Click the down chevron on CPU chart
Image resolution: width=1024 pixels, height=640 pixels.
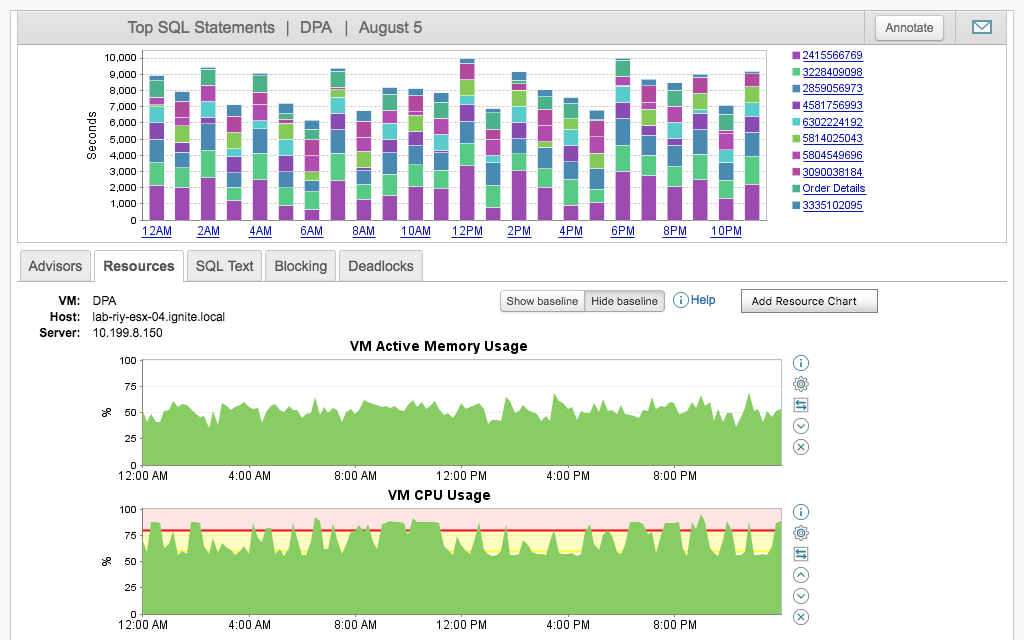800,595
